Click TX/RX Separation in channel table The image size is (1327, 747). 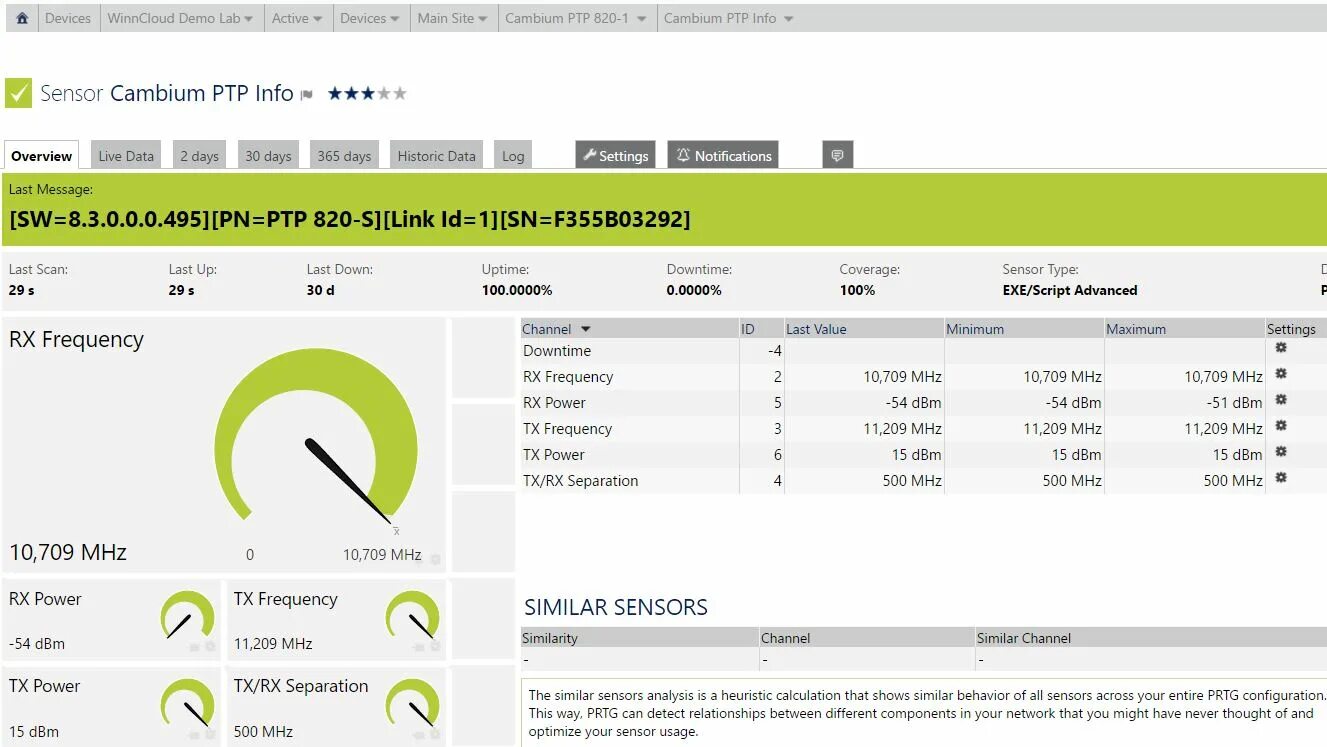pos(580,481)
